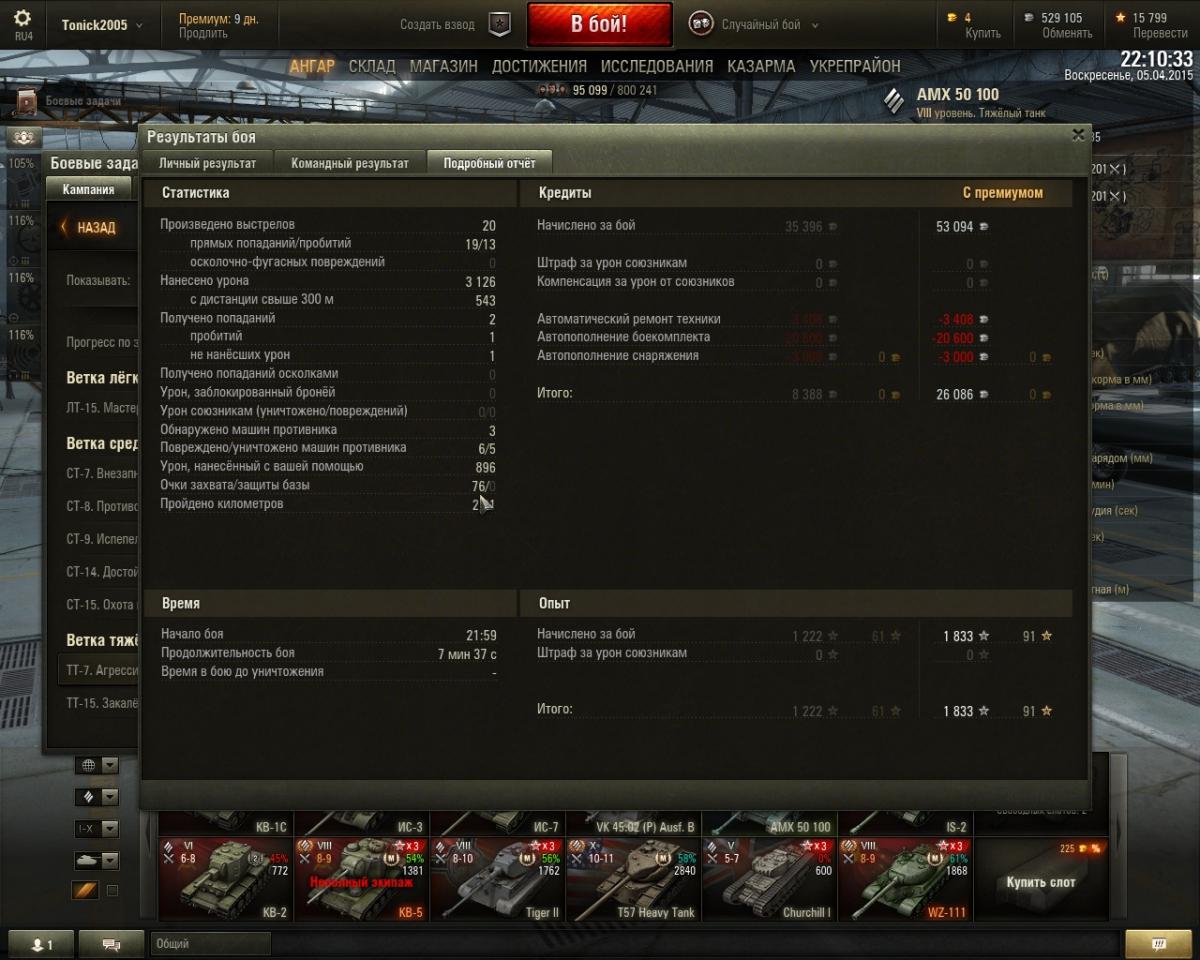Click the orange stripe favorites filter icon

tap(85, 890)
